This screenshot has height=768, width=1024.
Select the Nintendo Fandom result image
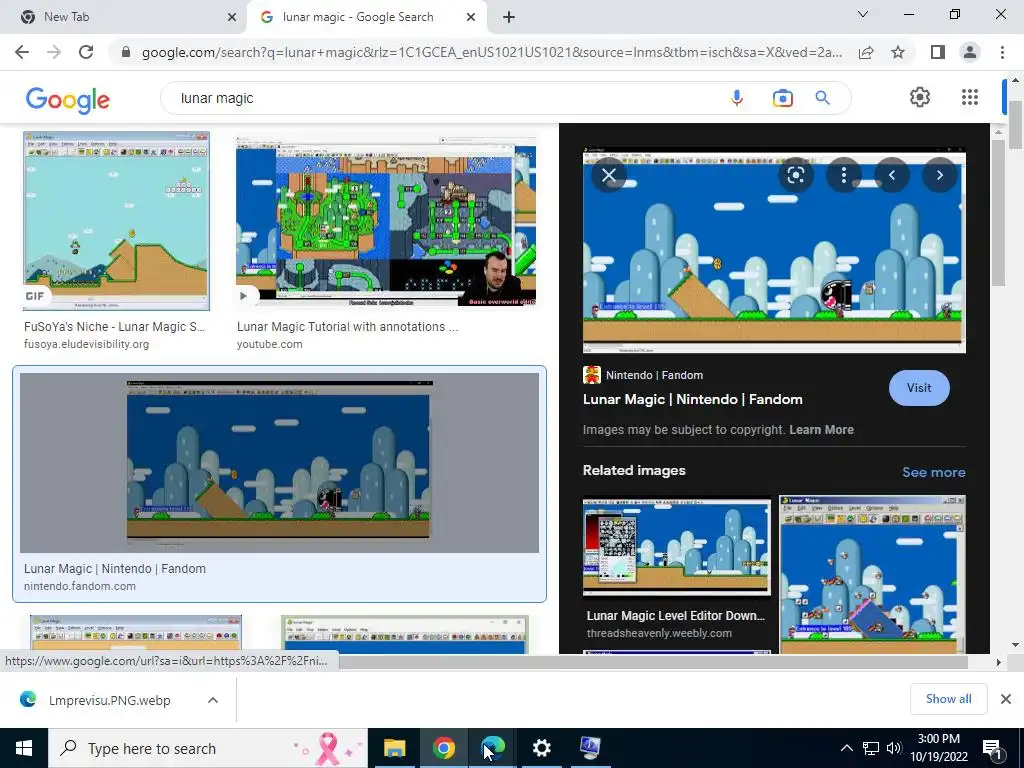point(279,462)
